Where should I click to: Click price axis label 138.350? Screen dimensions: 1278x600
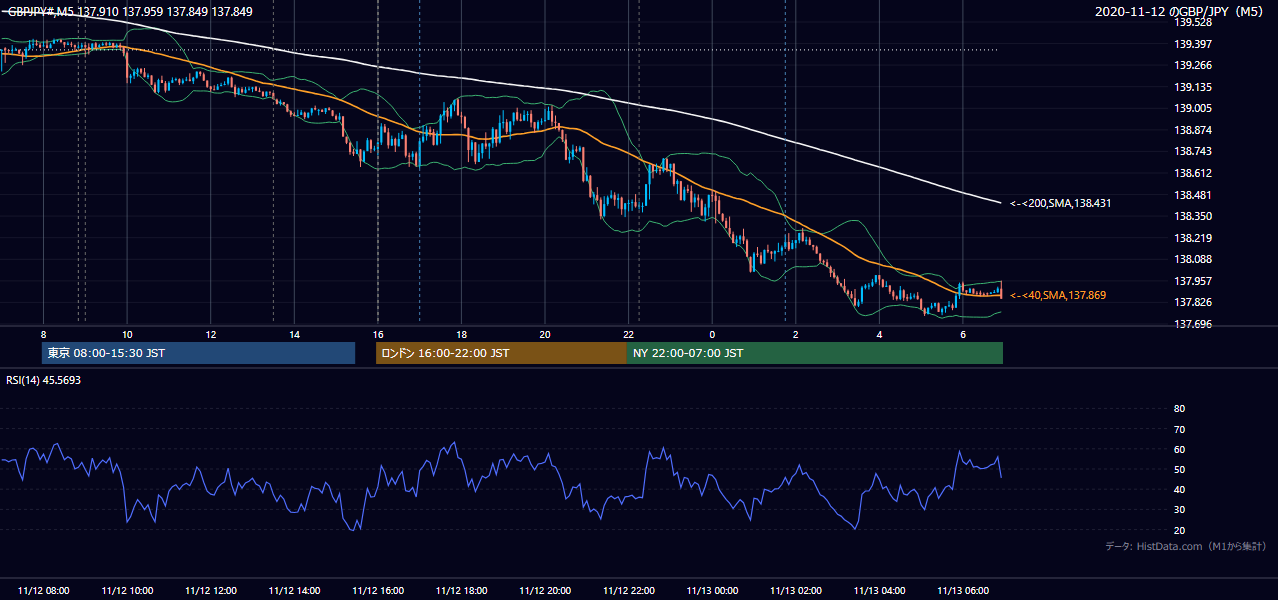tap(1192, 216)
